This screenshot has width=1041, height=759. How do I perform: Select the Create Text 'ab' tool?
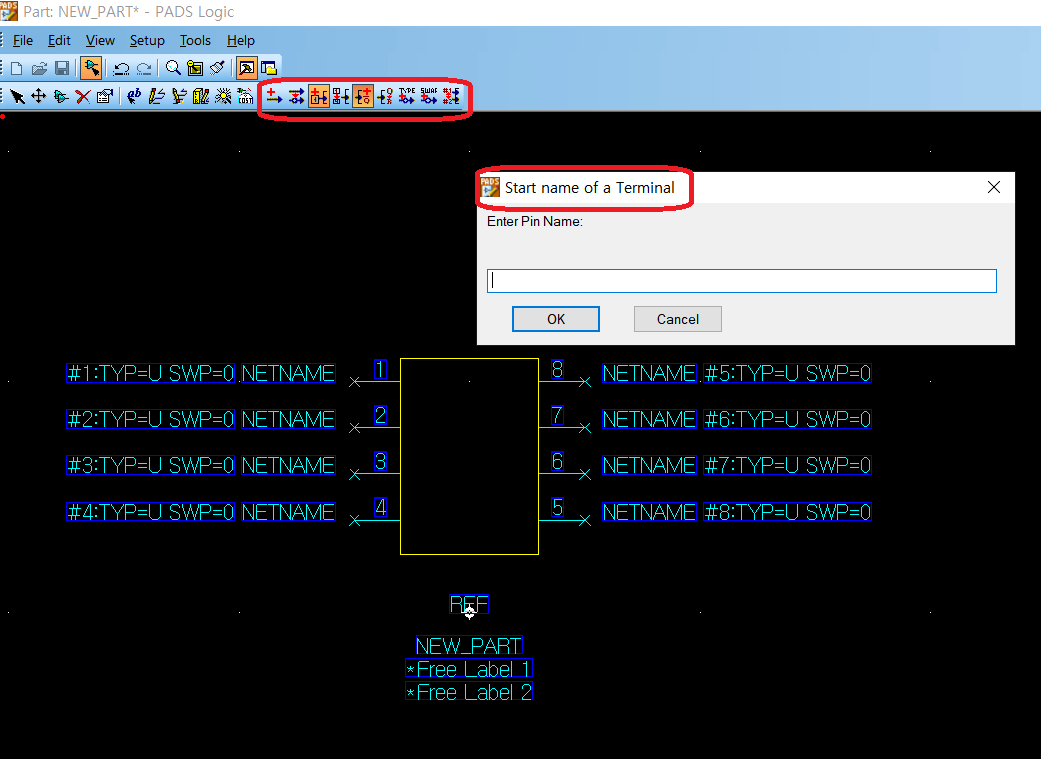point(134,97)
